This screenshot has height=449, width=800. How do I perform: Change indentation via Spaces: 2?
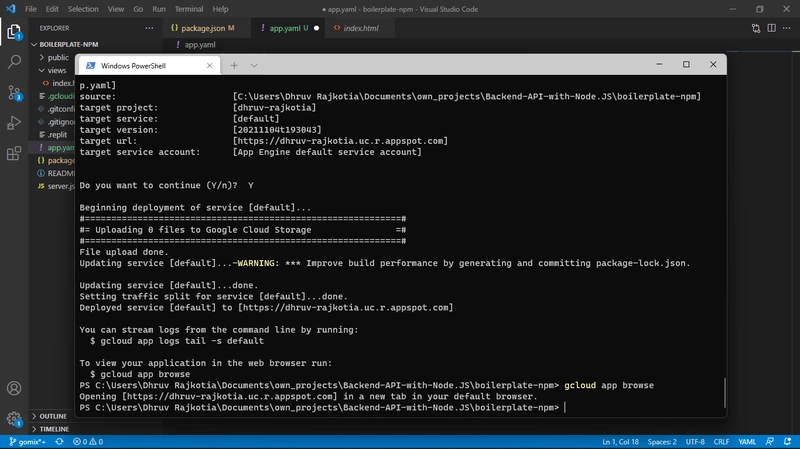(x=662, y=442)
